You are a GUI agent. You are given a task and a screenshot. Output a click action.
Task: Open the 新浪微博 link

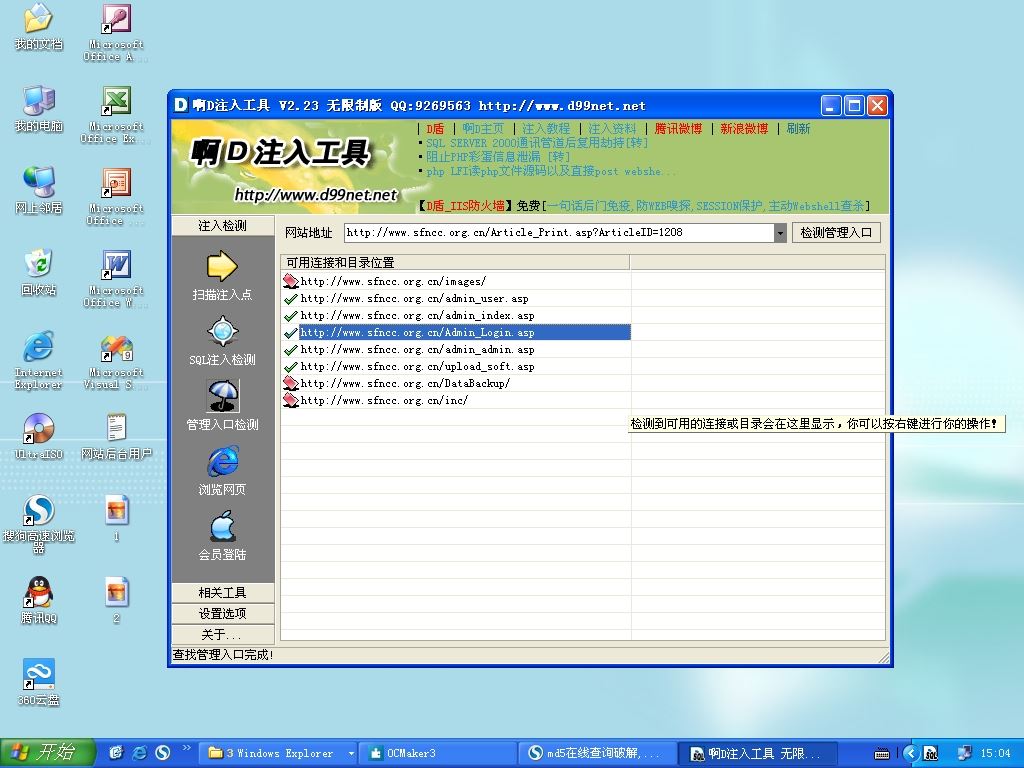(744, 129)
